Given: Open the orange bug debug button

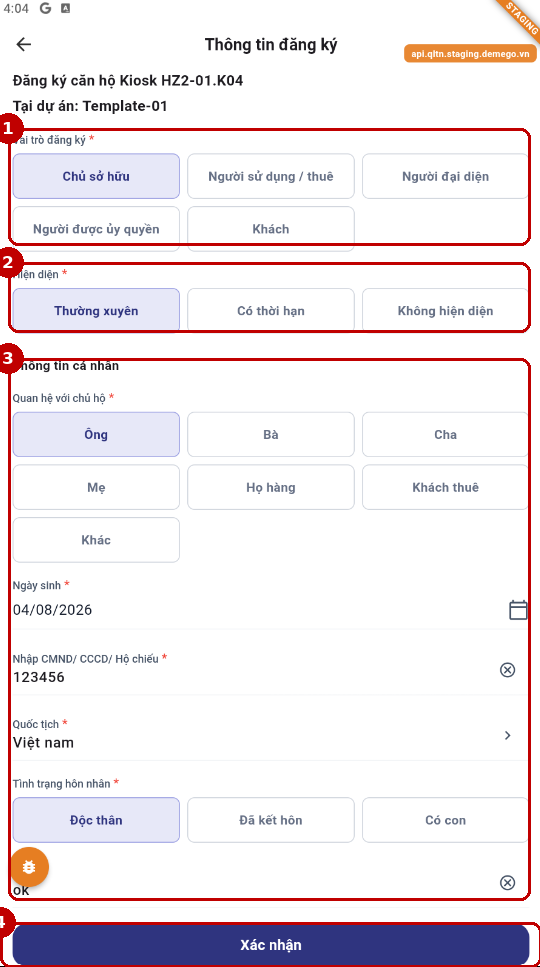Looking at the screenshot, I should 29,867.
